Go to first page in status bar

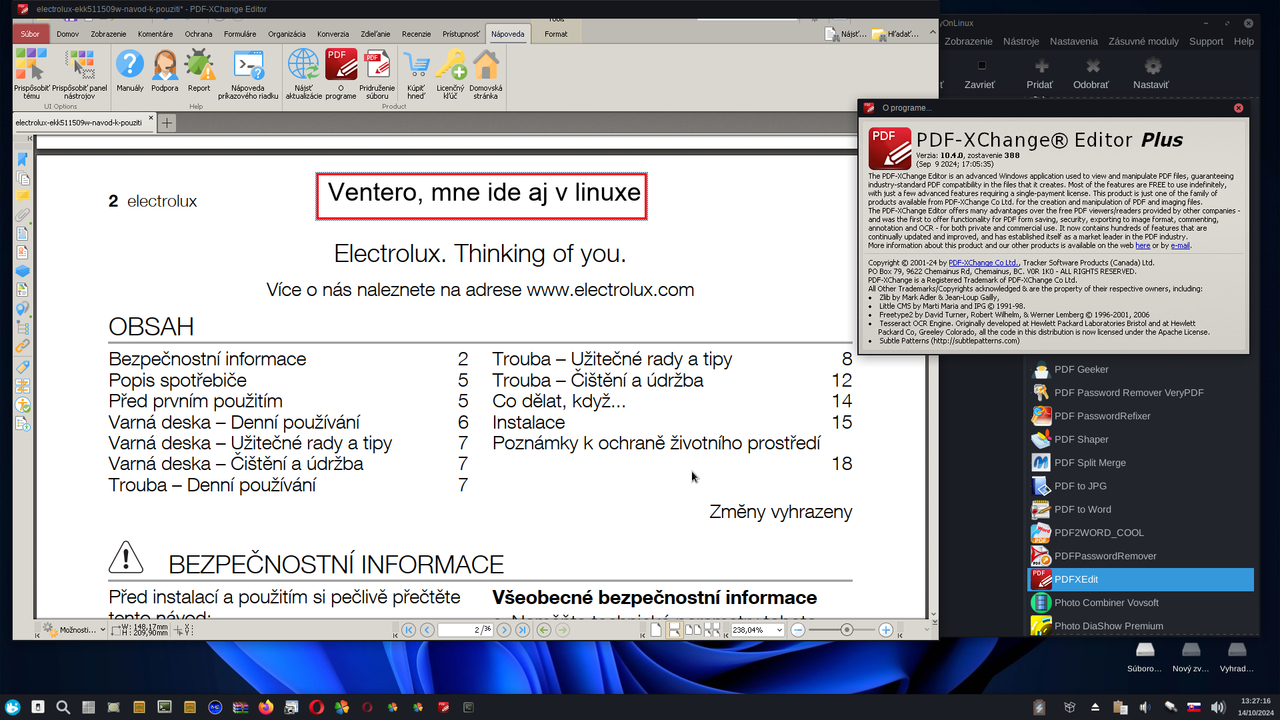coord(408,630)
